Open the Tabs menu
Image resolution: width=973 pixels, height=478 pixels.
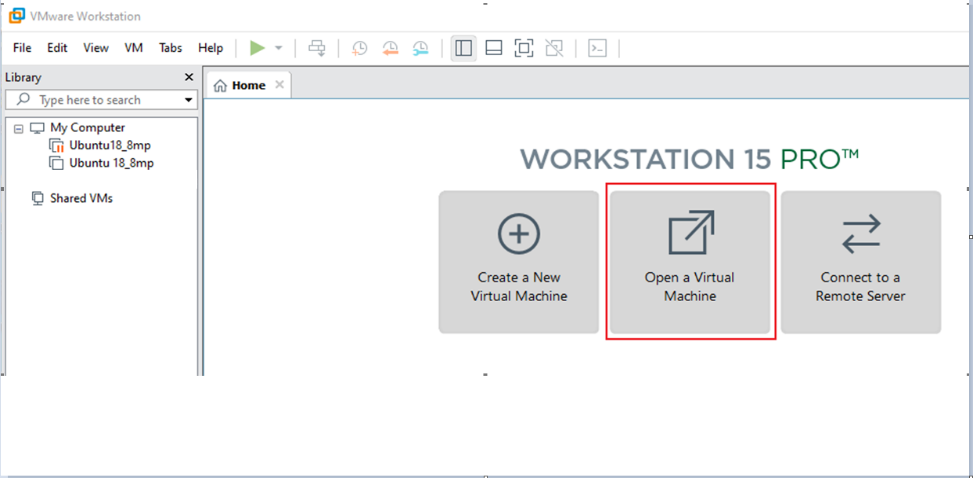[x=171, y=48]
